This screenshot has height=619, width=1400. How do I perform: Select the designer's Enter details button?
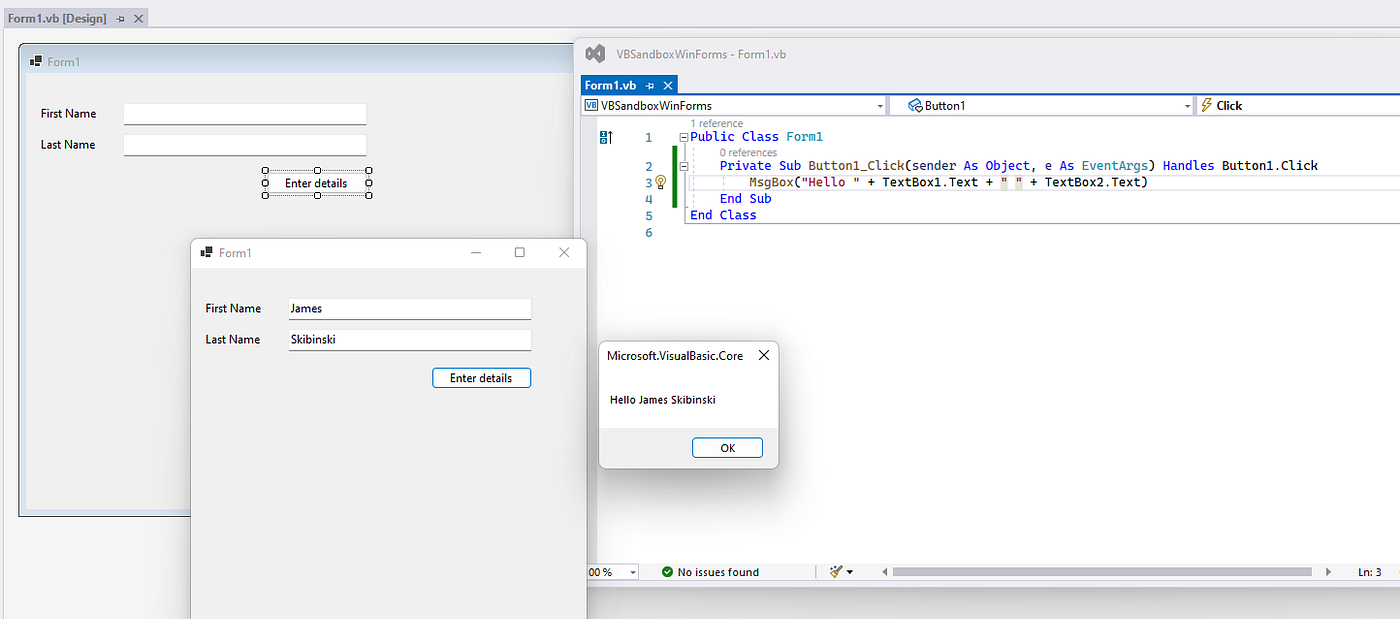click(316, 183)
